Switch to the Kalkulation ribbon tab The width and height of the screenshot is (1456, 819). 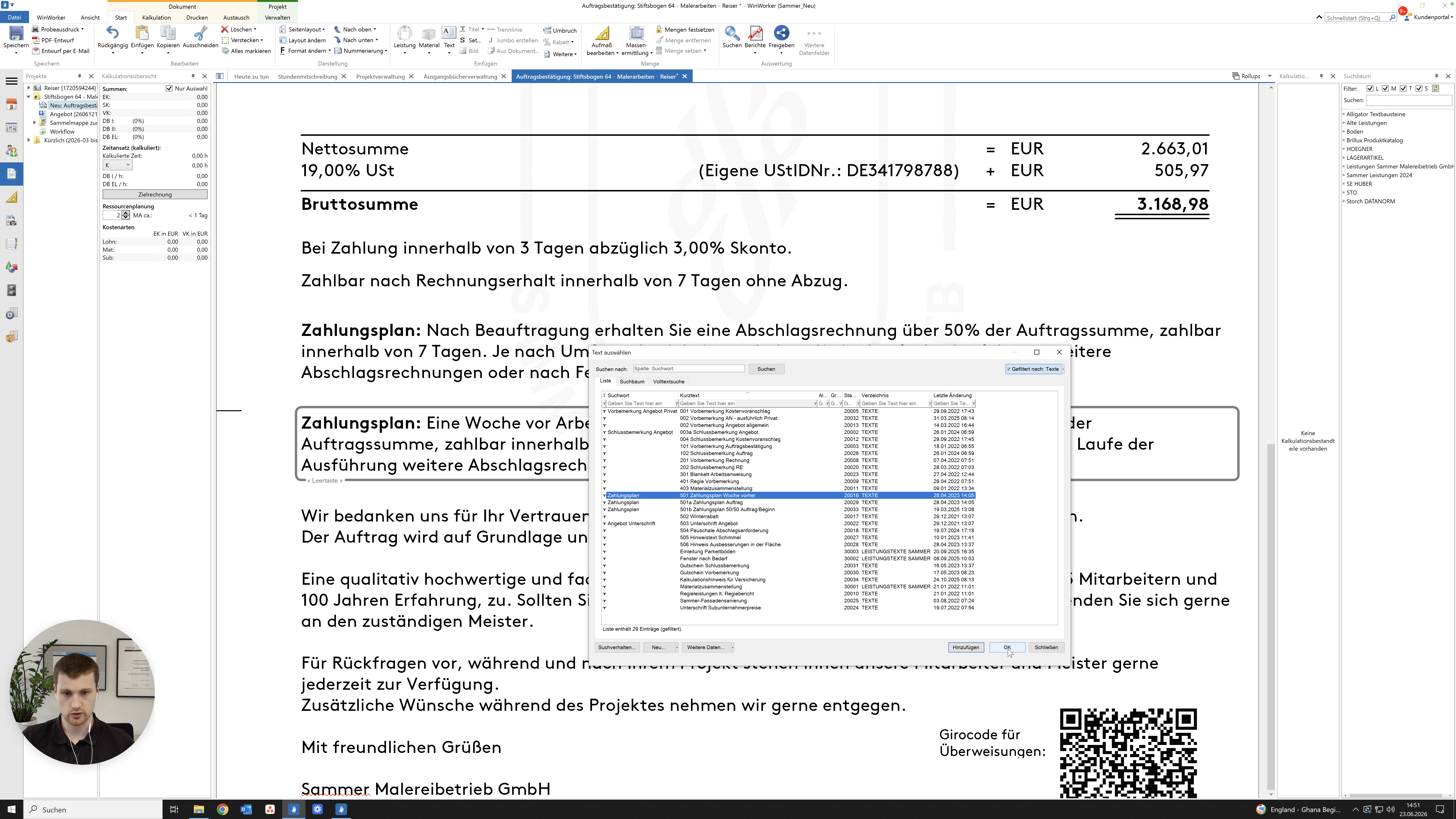pyautogui.click(x=157, y=17)
